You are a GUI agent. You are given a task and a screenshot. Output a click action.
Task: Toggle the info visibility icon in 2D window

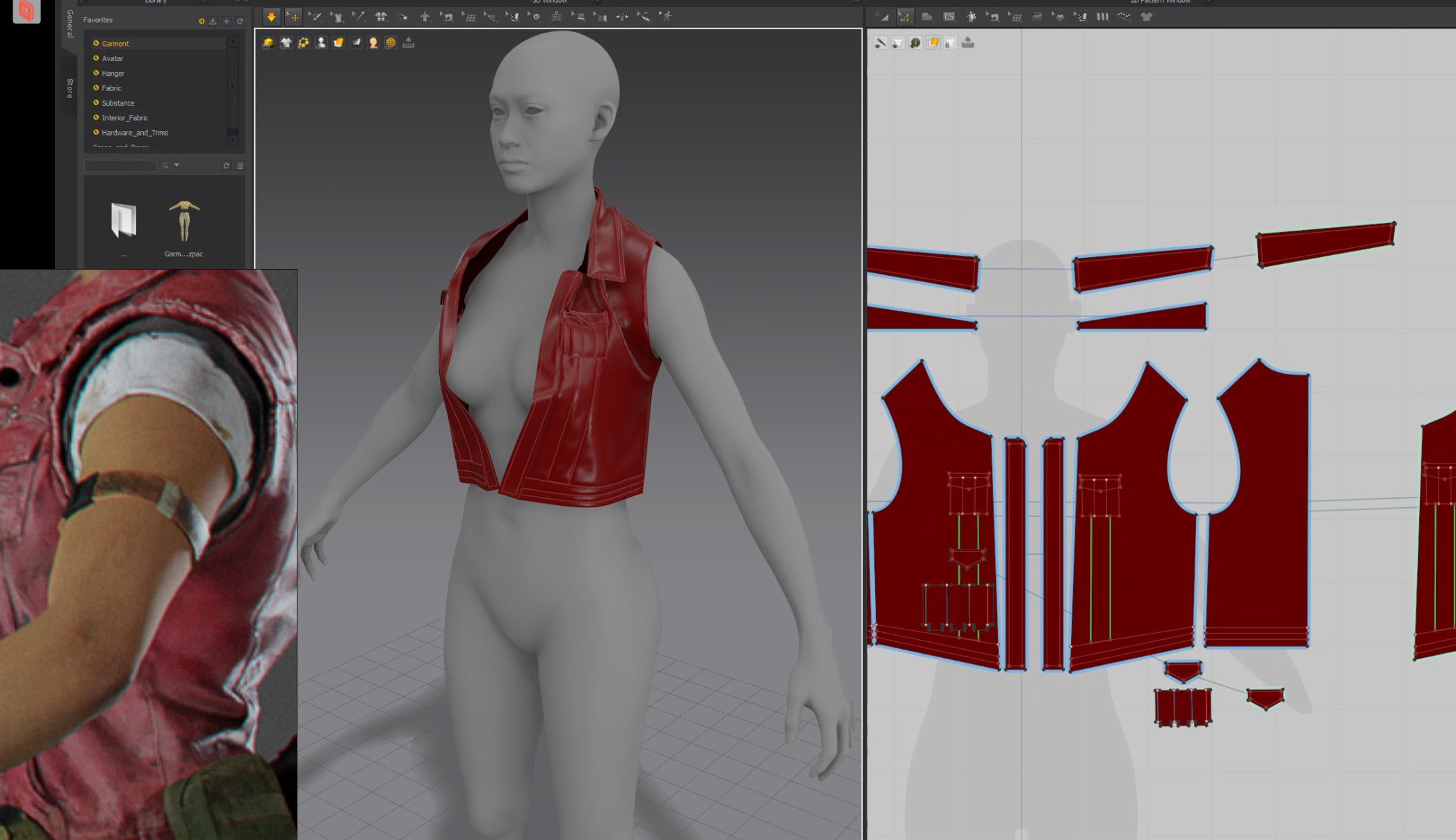point(915,43)
